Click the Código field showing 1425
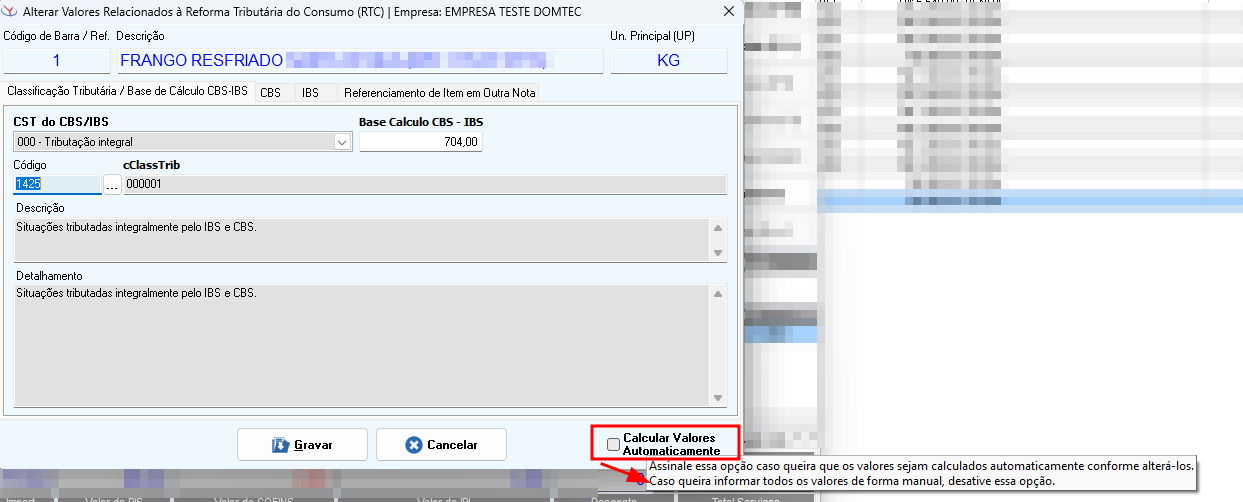The width and height of the screenshot is (1243, 502). 57,184
